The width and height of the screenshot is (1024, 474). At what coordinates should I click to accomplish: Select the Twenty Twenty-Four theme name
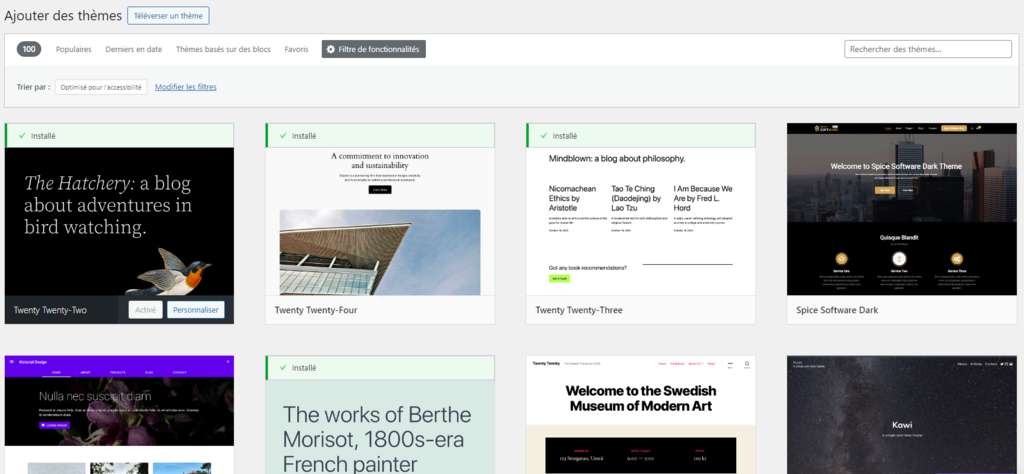[316, 310]
